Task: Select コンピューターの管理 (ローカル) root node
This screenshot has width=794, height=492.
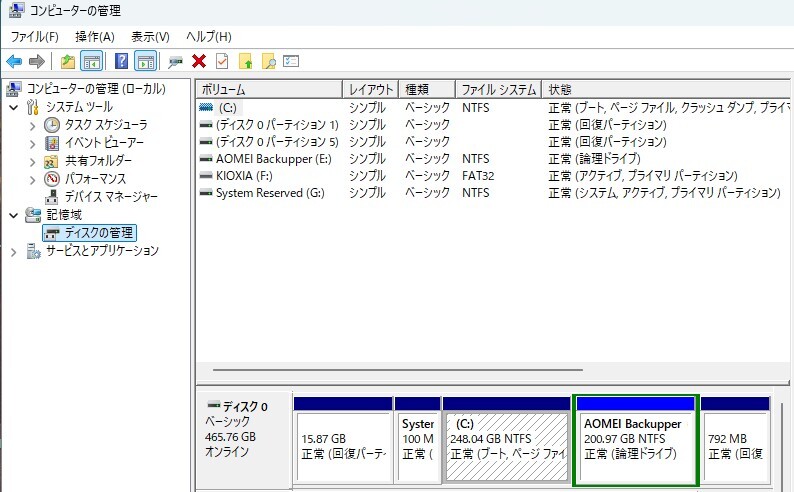Action: [96, 89]
